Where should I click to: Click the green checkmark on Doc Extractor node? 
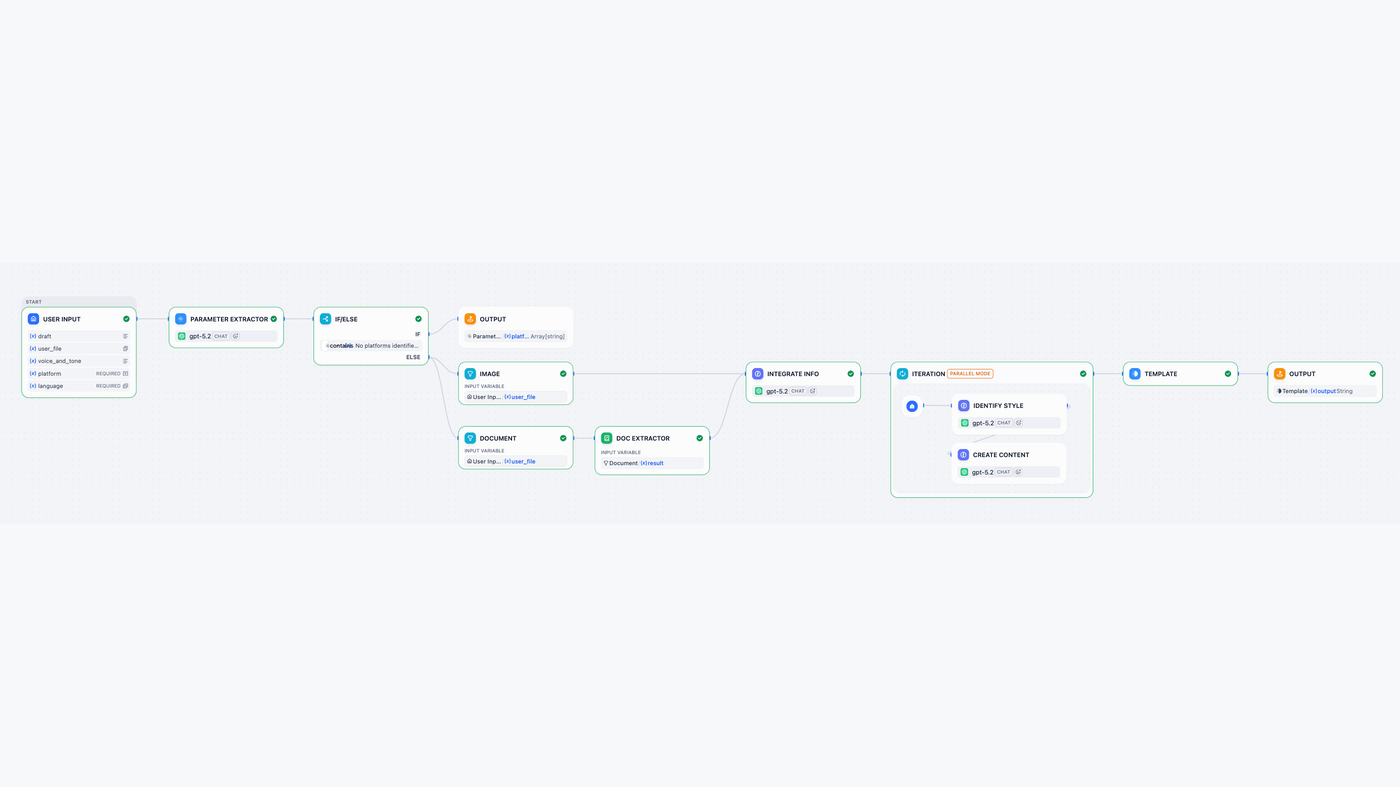point(699,438)
